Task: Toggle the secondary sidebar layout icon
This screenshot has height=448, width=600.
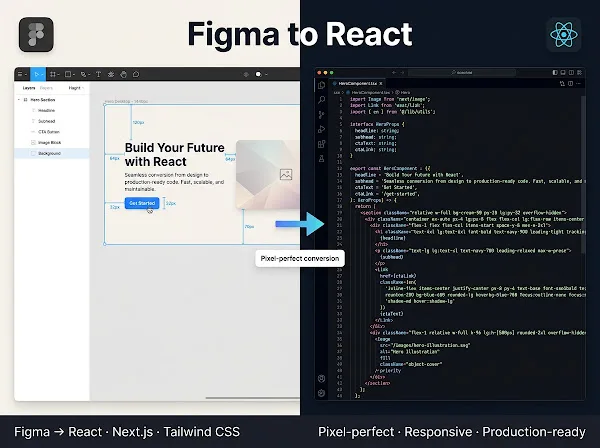Action: point(571,72)
